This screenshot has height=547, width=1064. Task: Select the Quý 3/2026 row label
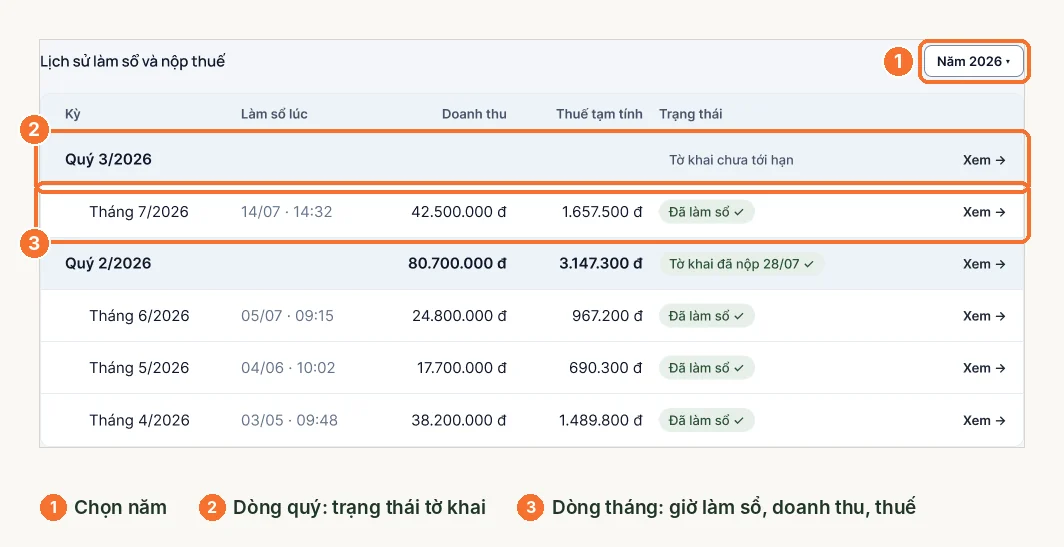pos(109,159)
